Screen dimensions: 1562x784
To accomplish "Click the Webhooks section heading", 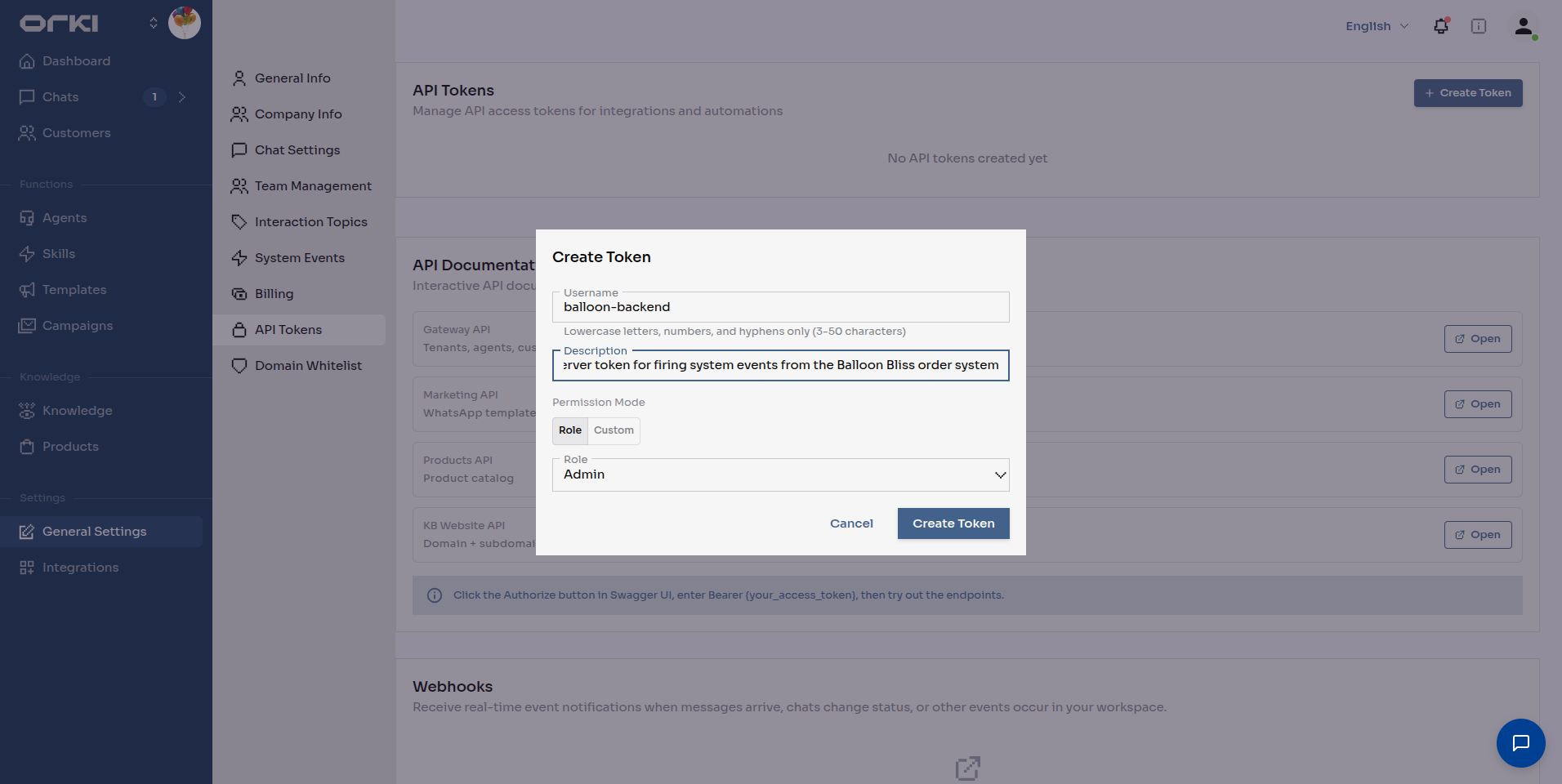I will pos(453,687).
